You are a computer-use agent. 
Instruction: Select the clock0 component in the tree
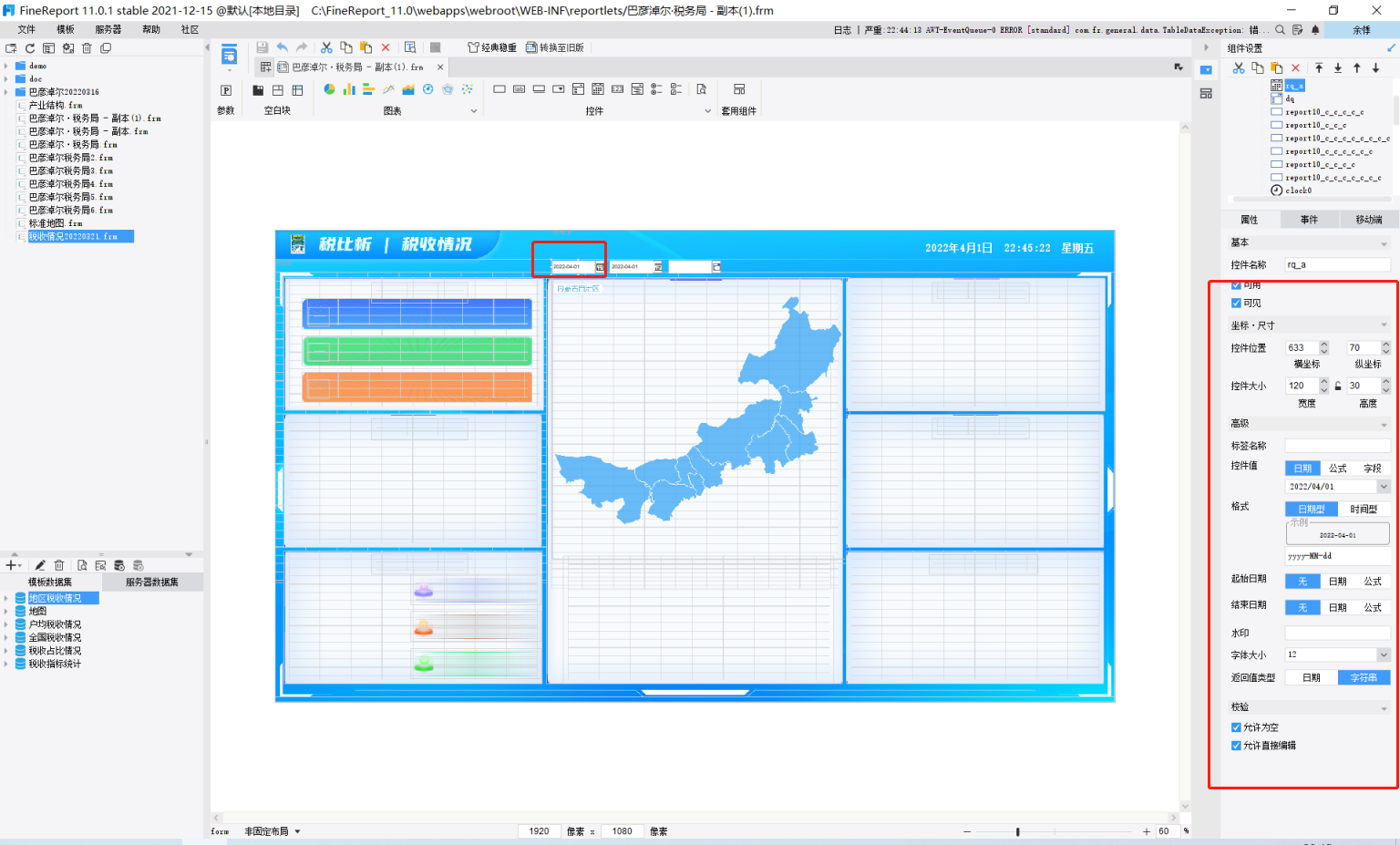point(1292,191)
